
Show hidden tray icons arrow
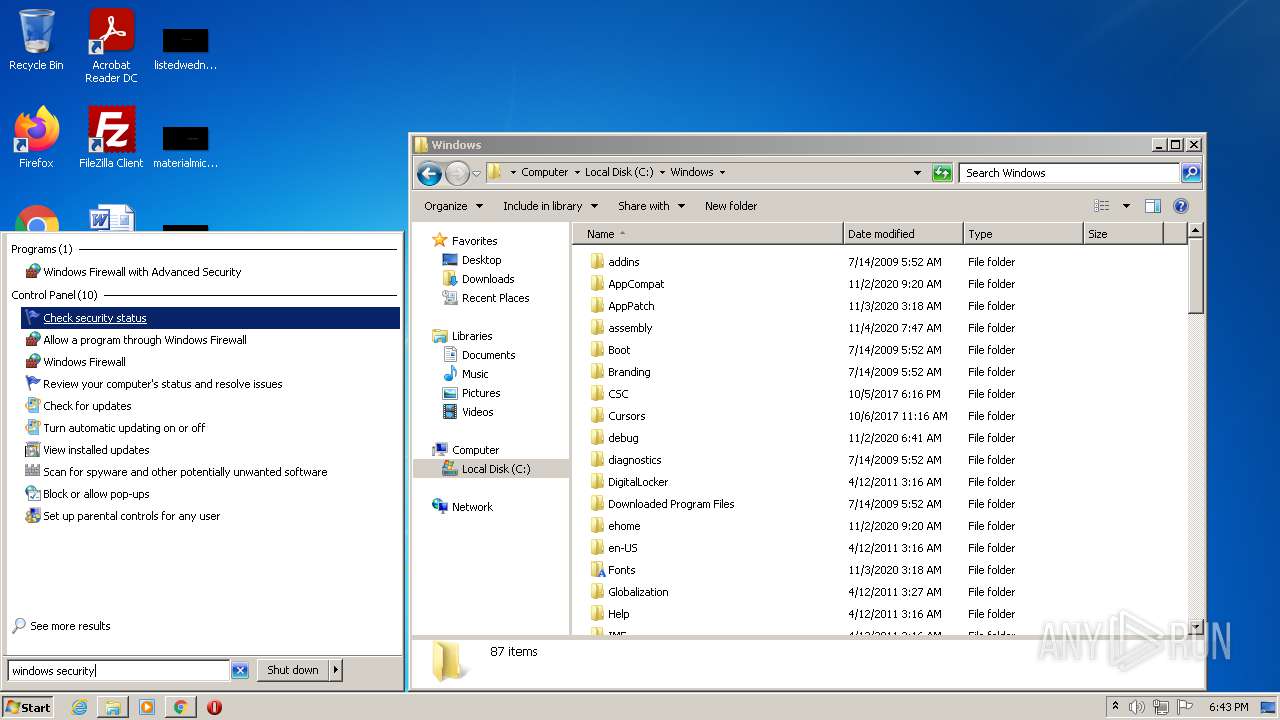point(1116,707)
